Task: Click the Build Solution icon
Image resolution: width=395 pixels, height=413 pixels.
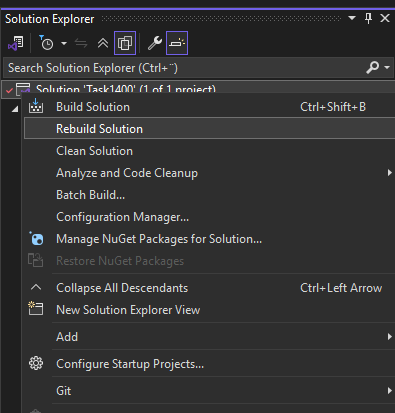Action: pos(36,106)
